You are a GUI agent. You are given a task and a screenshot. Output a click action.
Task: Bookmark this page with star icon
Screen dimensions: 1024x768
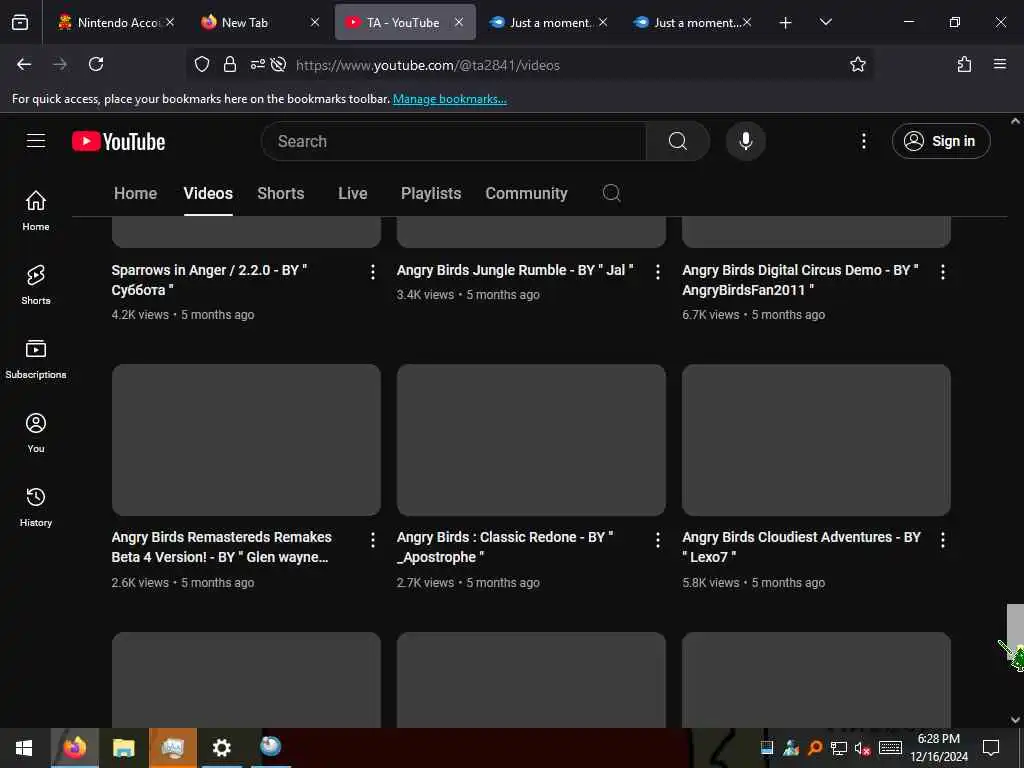[857, 64]
